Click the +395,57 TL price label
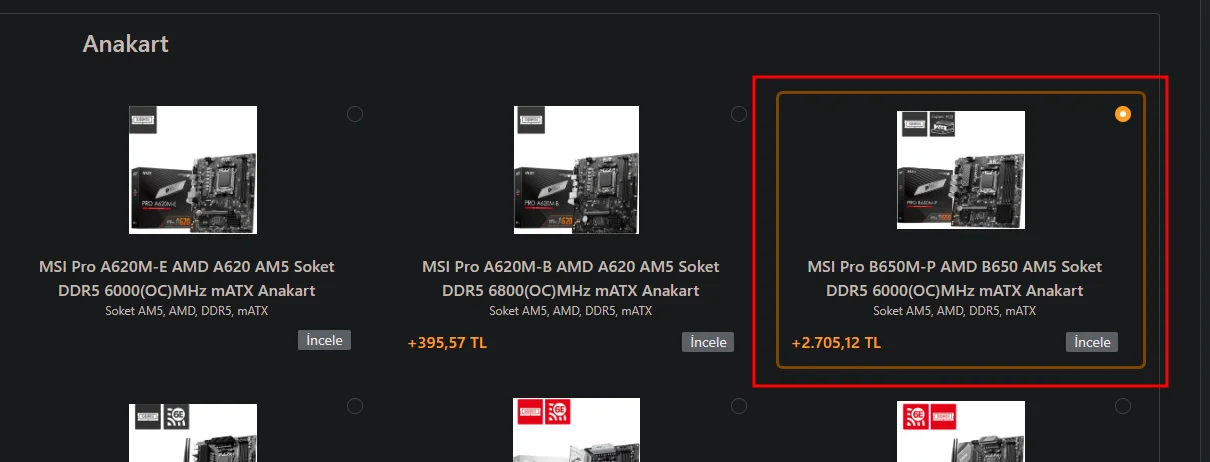Screen dimensions: 1210x462 click(x=447, y=343)
